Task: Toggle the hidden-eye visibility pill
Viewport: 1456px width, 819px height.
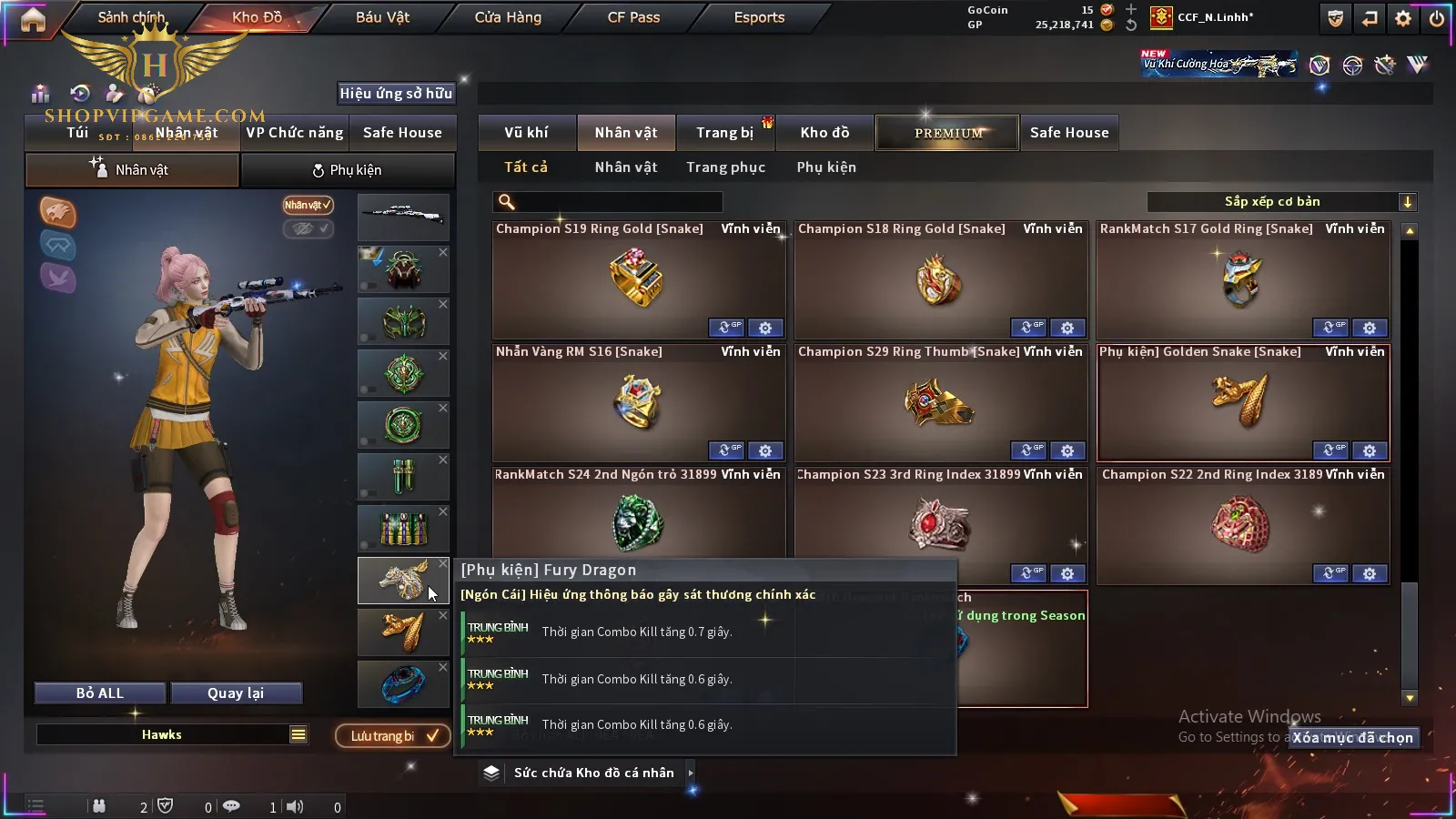Action: tap(308, 228)
